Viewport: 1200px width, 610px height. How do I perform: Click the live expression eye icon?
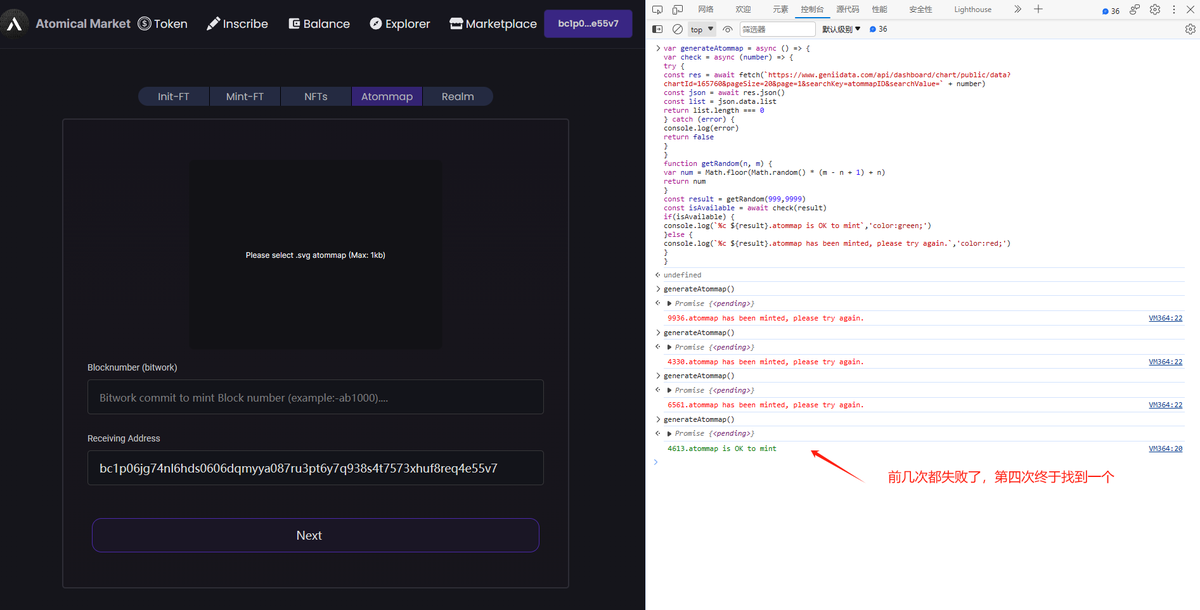[x=727, y=29]
